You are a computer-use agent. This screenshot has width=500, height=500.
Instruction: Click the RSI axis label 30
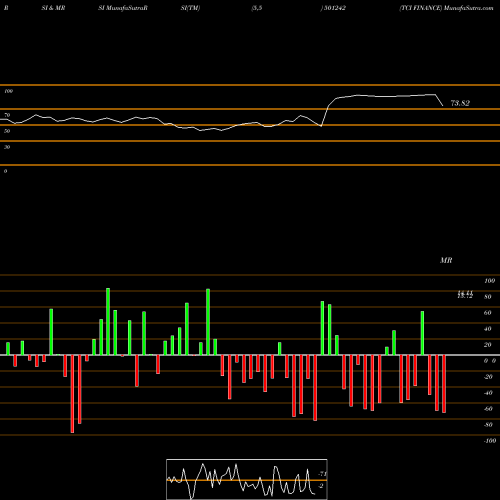(7, 147)
